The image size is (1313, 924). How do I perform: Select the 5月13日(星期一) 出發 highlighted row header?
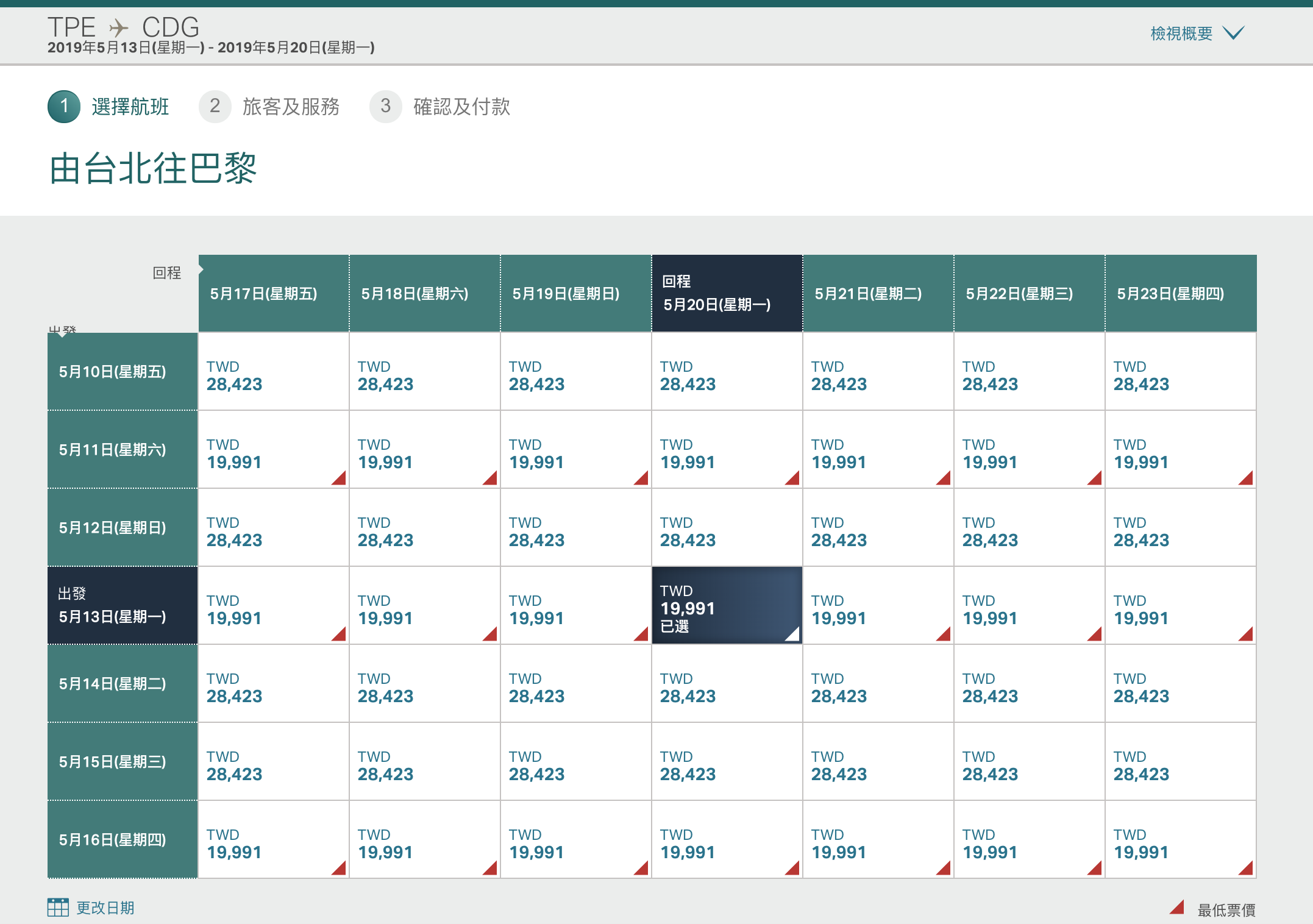[x=123, y=606]
